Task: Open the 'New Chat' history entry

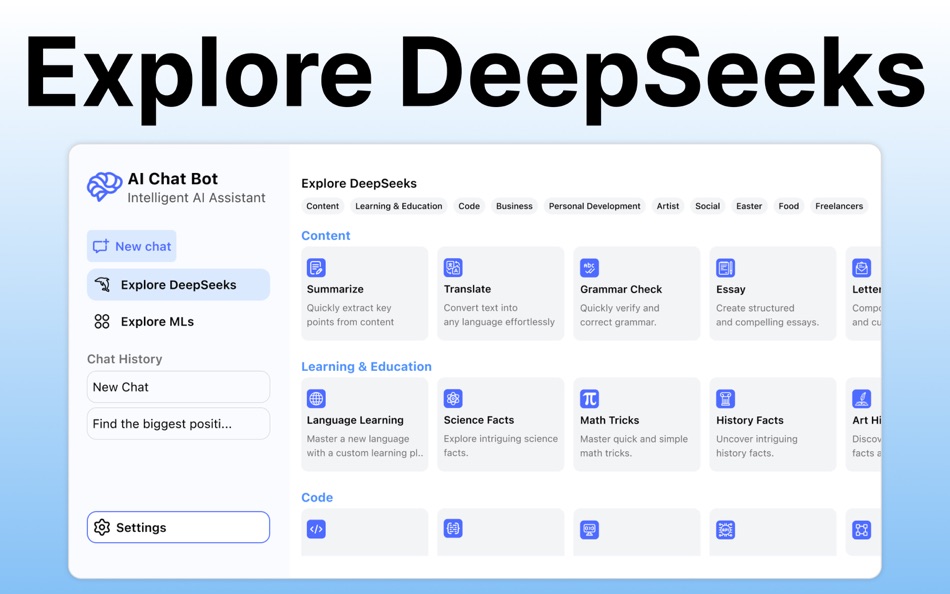Action: pos(178,387)
